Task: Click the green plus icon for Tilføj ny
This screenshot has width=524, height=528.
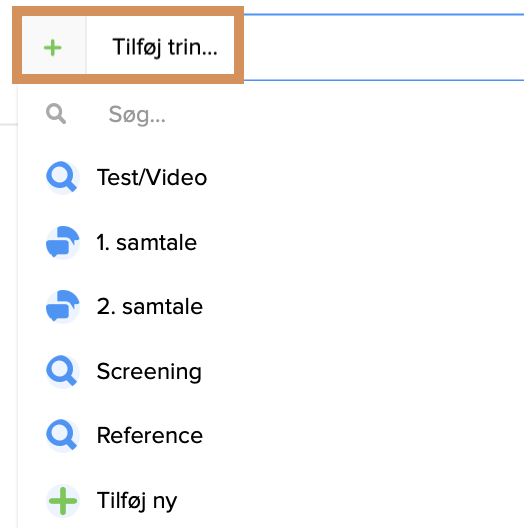Action: [63, 501]
